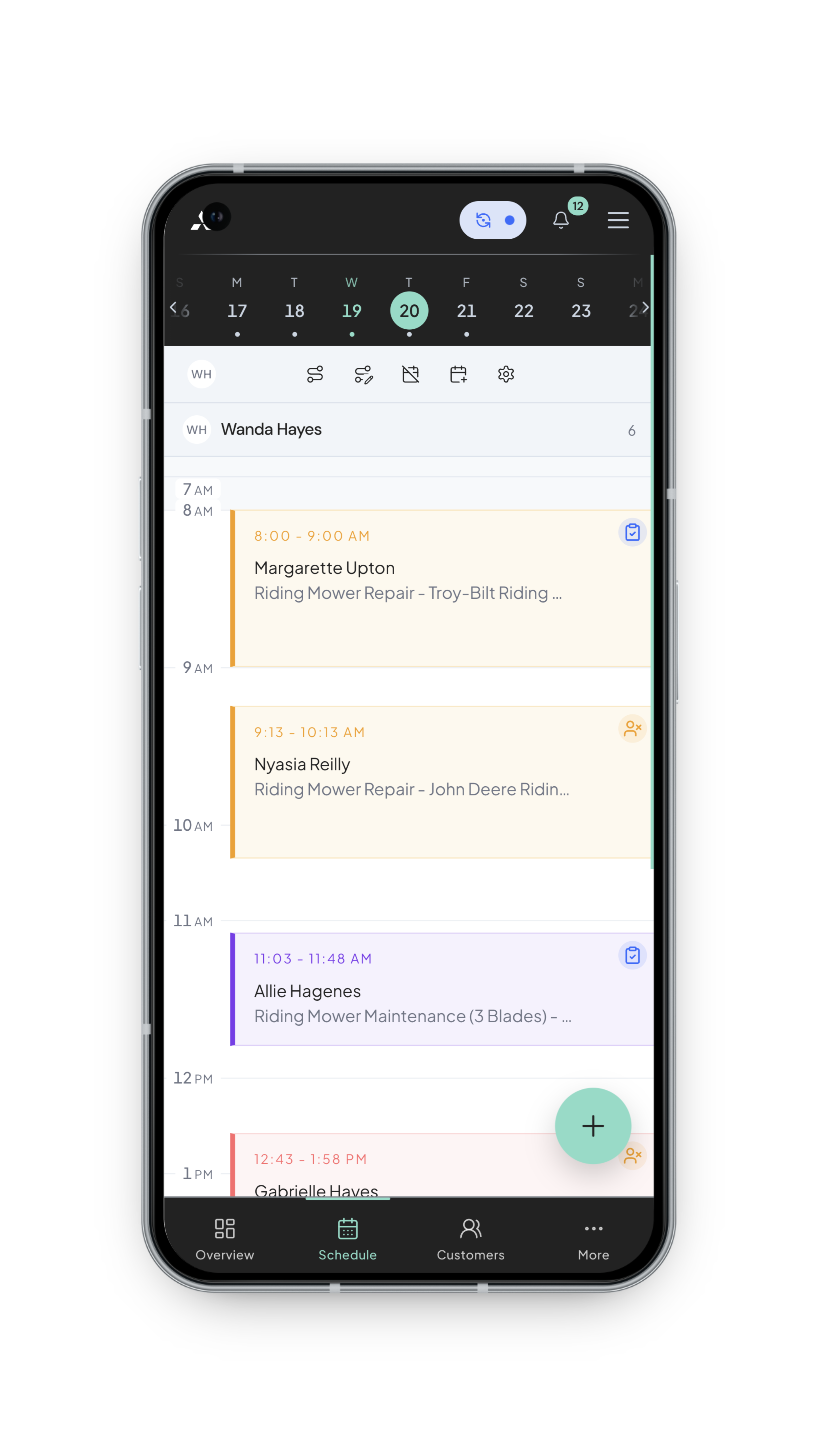This screenshot has height=1456, width=819.
Task: Tap checklist icon on Margarette Upton job
Action: [632, 532]
